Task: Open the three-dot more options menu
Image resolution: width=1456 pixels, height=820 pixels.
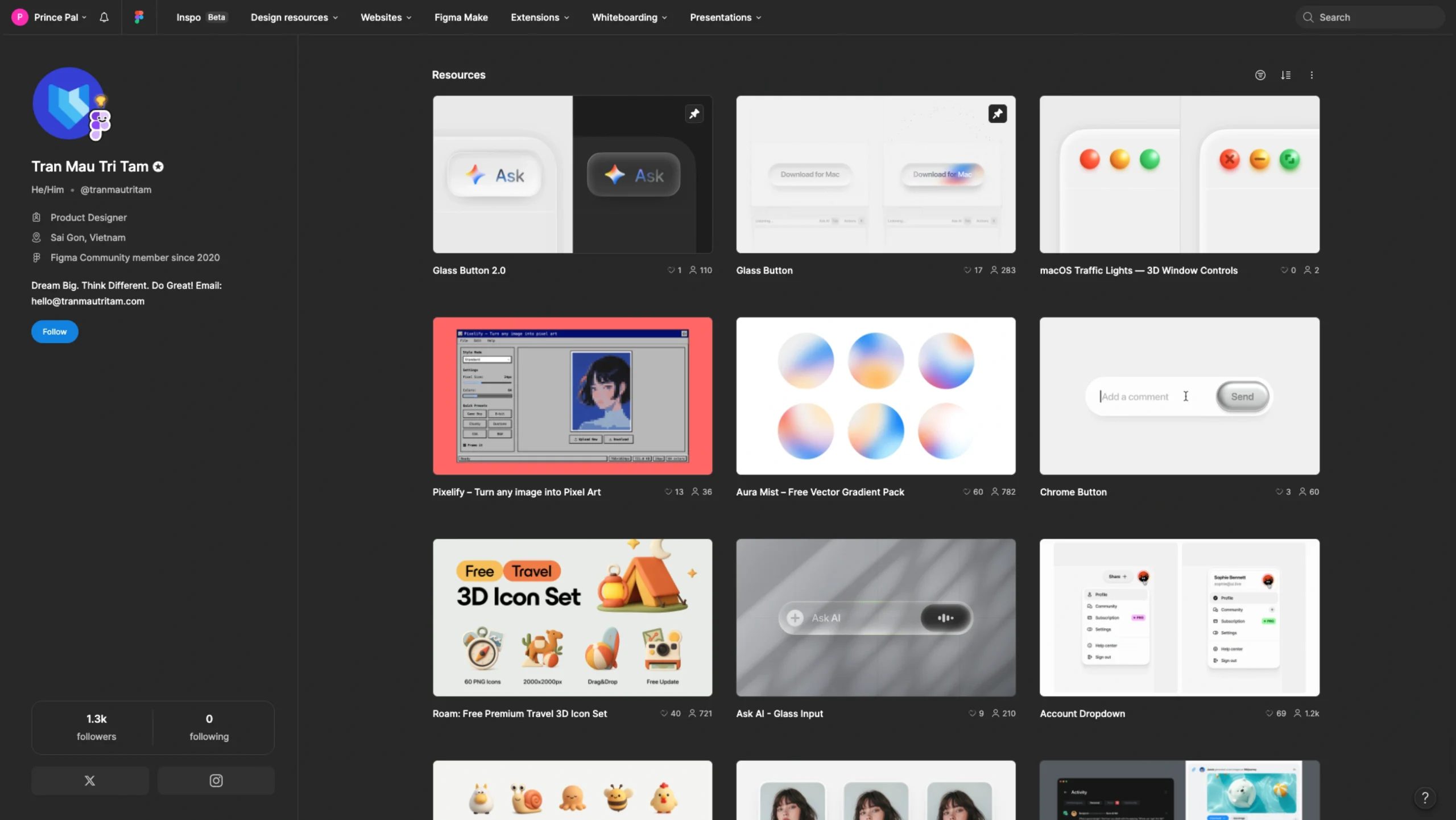Action: coord(1312,75)
